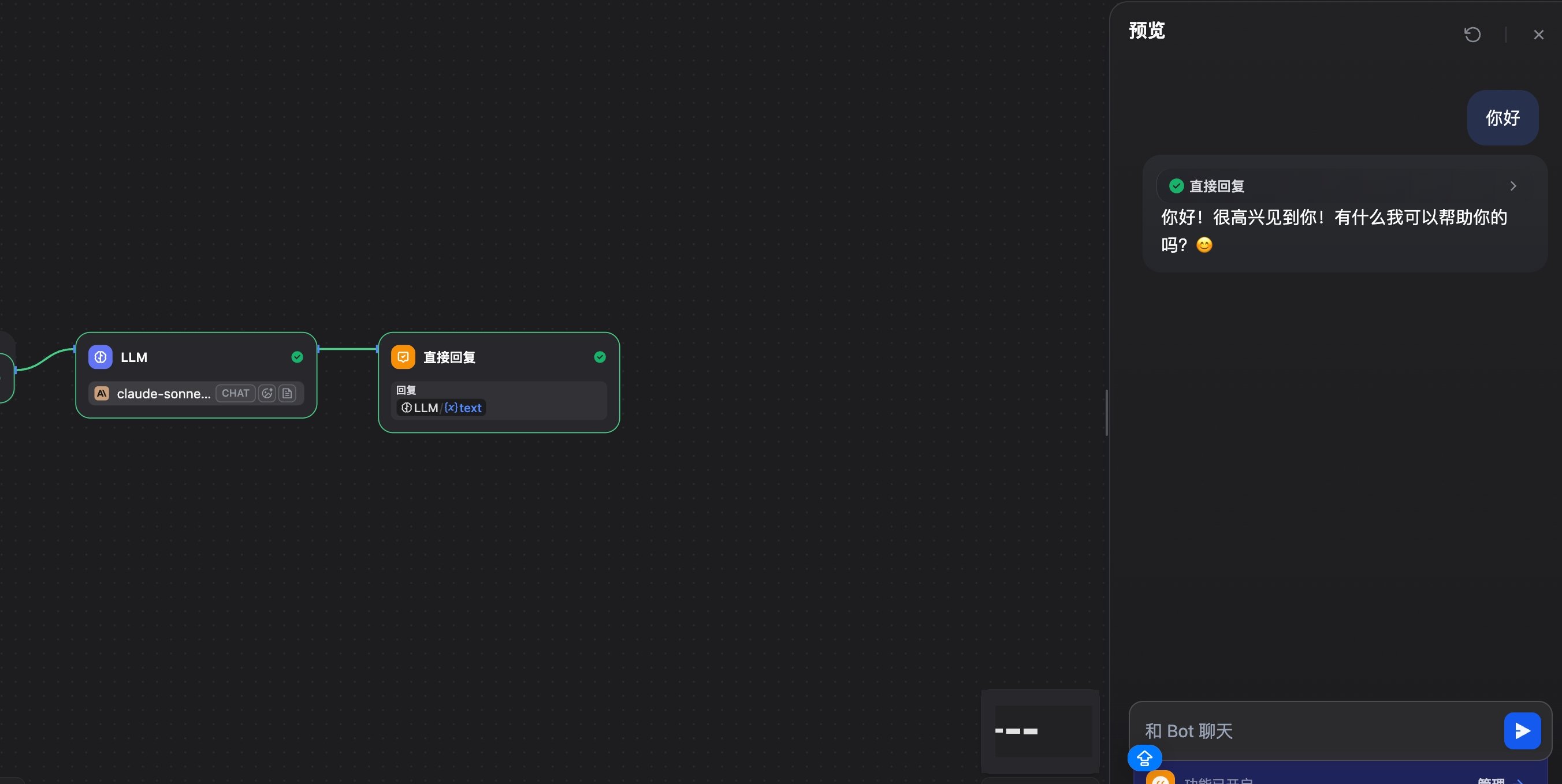Click the LLM node output connector handle
The height and width of the screenshot is (784, 1562).
pos(318,348)
